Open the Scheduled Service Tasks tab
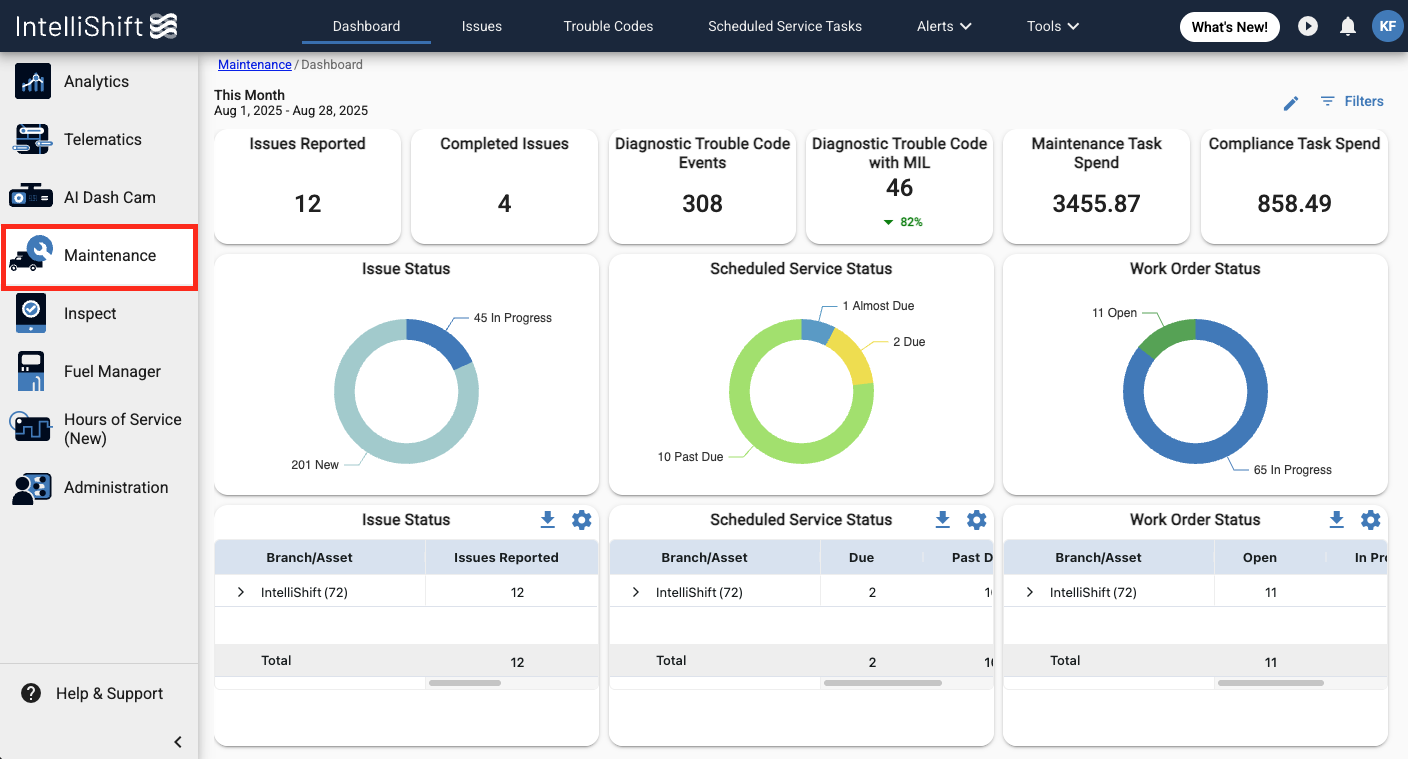This screenshot has height=759, width=1408. [x=785, y=26]
